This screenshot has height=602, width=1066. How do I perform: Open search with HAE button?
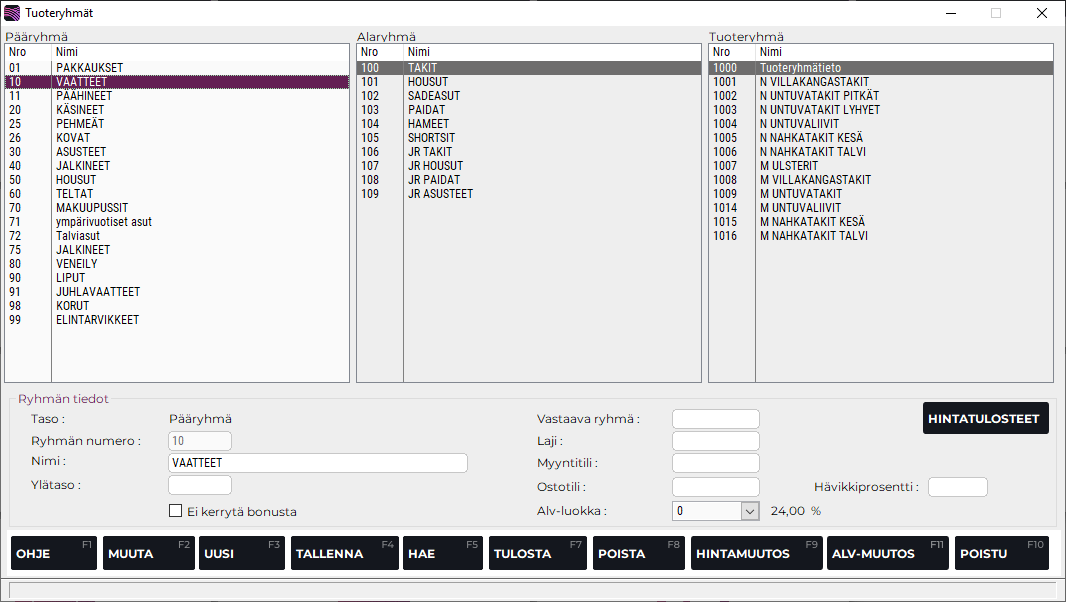point(443,553)
